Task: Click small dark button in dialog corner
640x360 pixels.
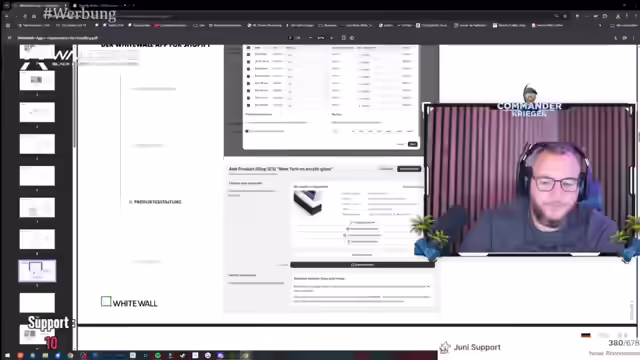Action: [x=412, y=144]
